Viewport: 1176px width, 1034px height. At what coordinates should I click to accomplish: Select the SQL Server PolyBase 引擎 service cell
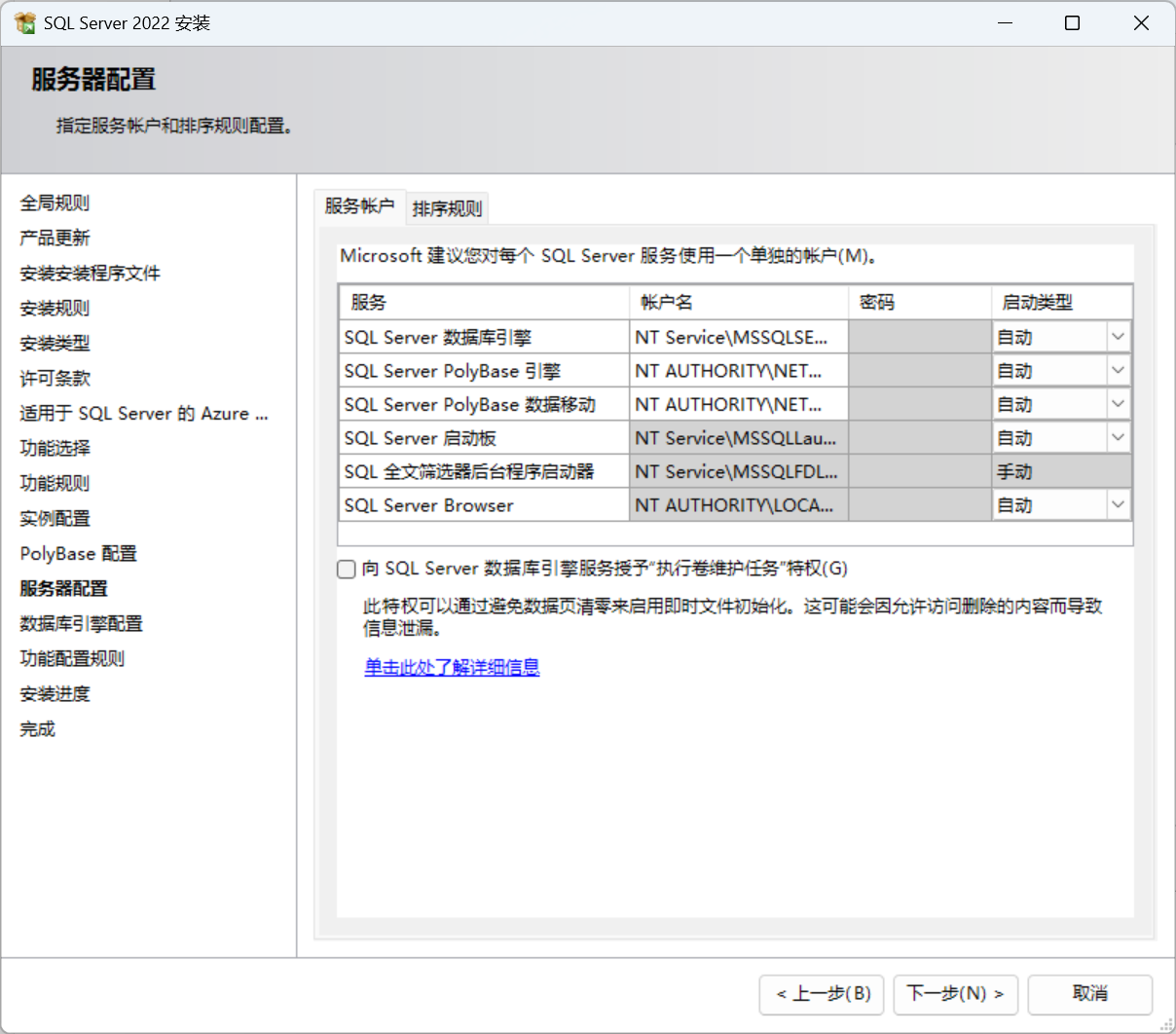point(484,371)
